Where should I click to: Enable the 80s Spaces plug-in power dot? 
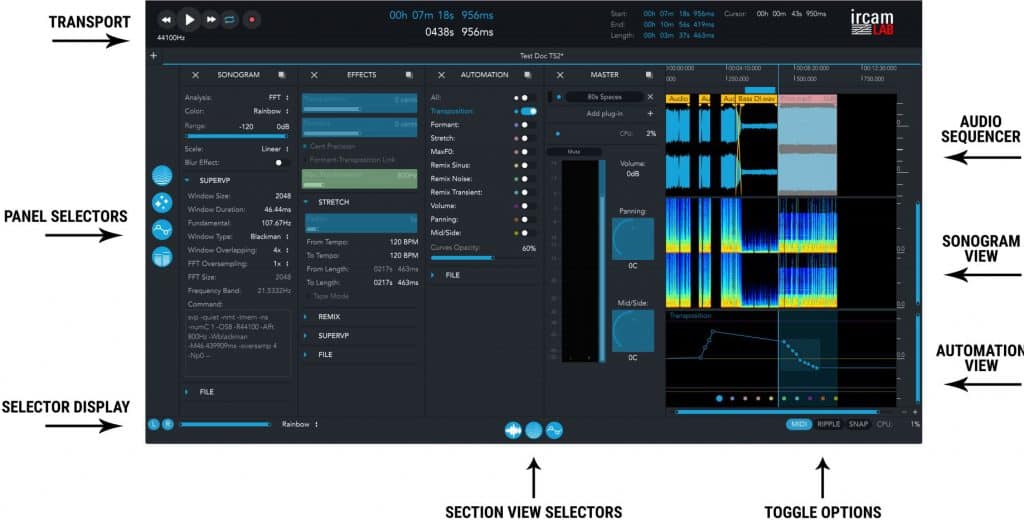coord(559,97)
